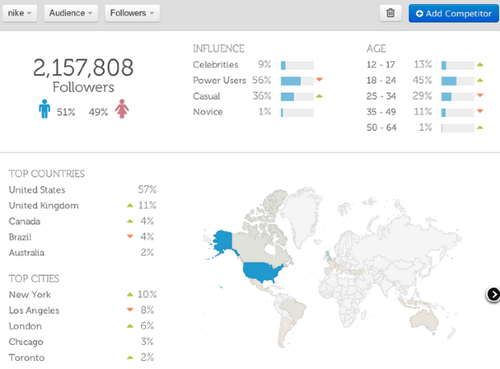Click the Power Users influence bar
Viewport: 500px width, 369px height.
(297, 81)
